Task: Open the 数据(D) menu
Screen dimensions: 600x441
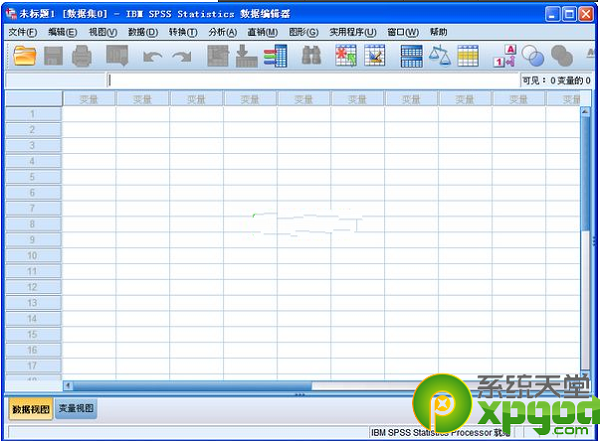Action: (143, 32)
